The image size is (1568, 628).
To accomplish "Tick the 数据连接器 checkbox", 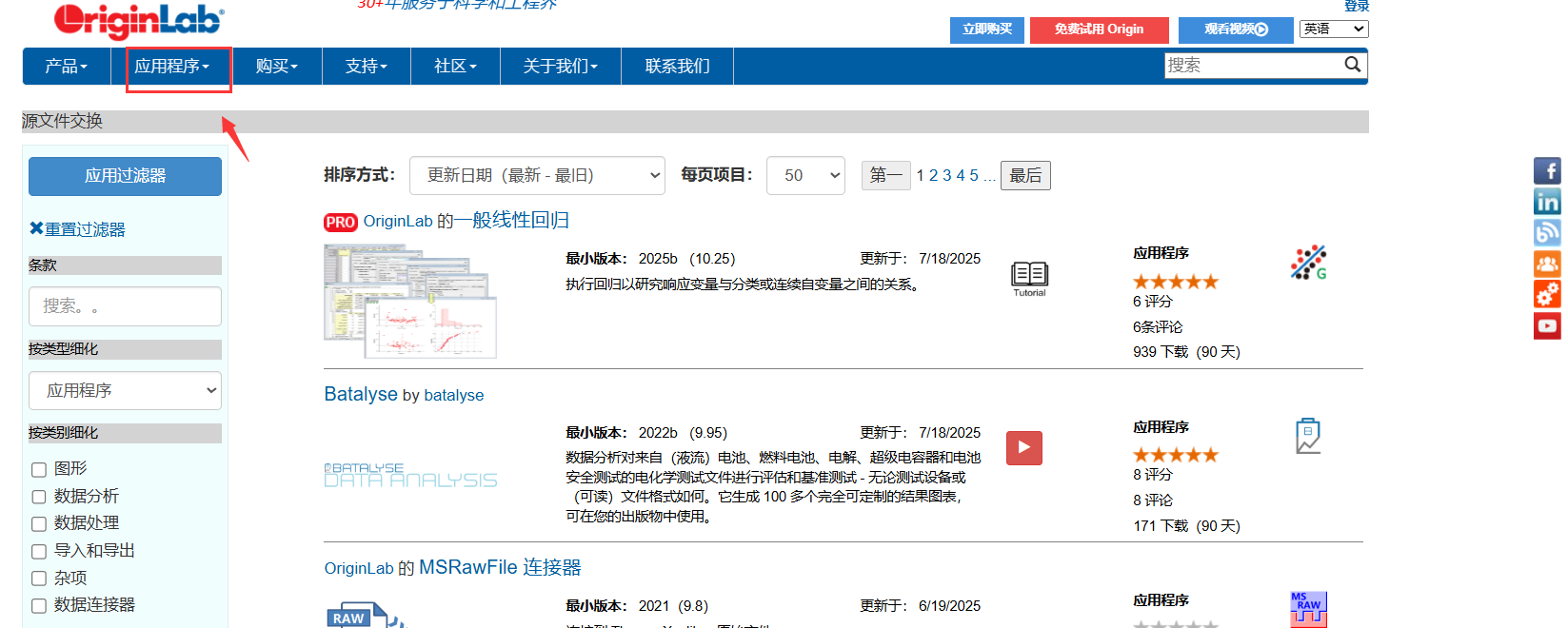I will pos(39,605).
